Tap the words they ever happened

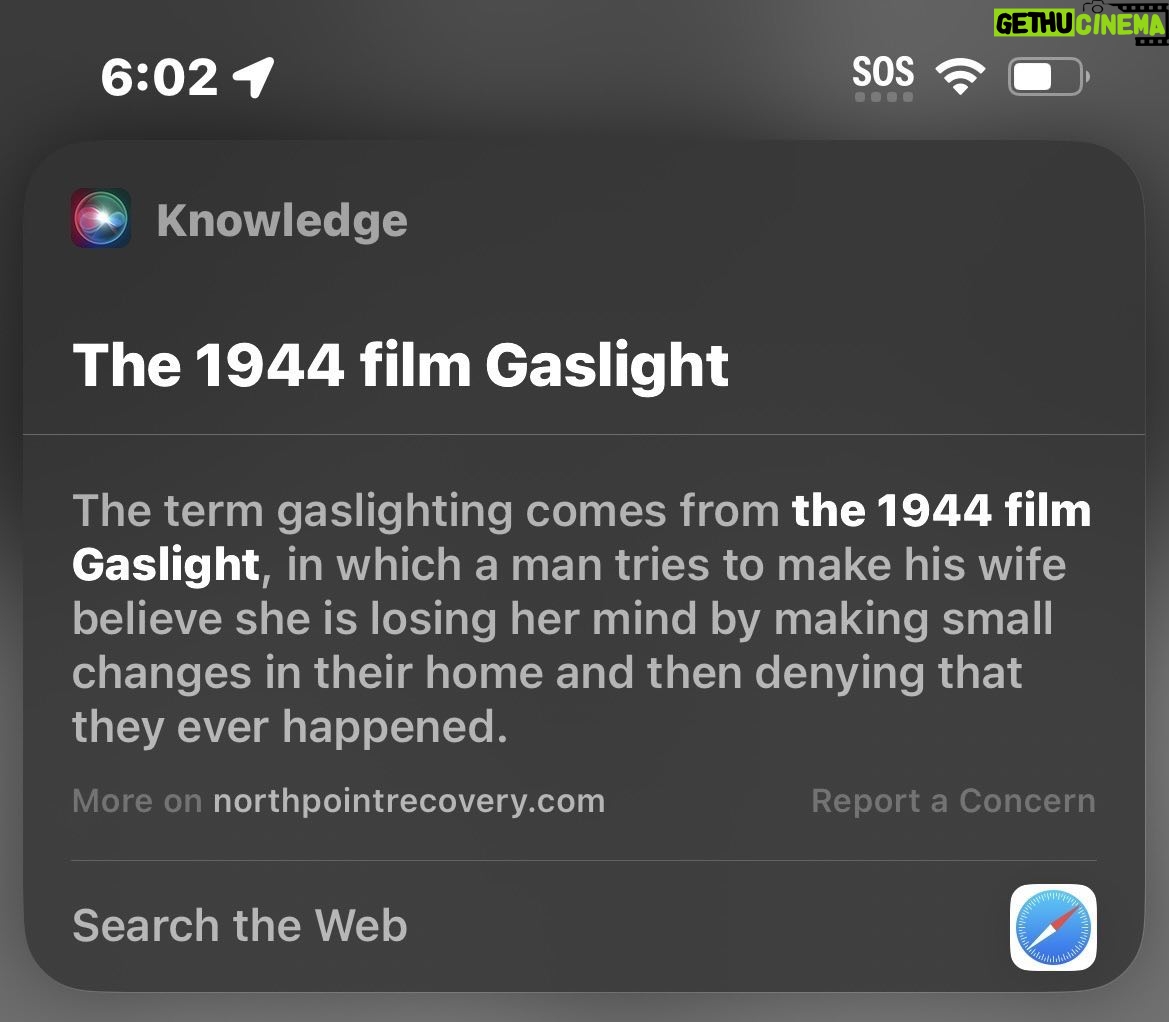coord(290,727)
